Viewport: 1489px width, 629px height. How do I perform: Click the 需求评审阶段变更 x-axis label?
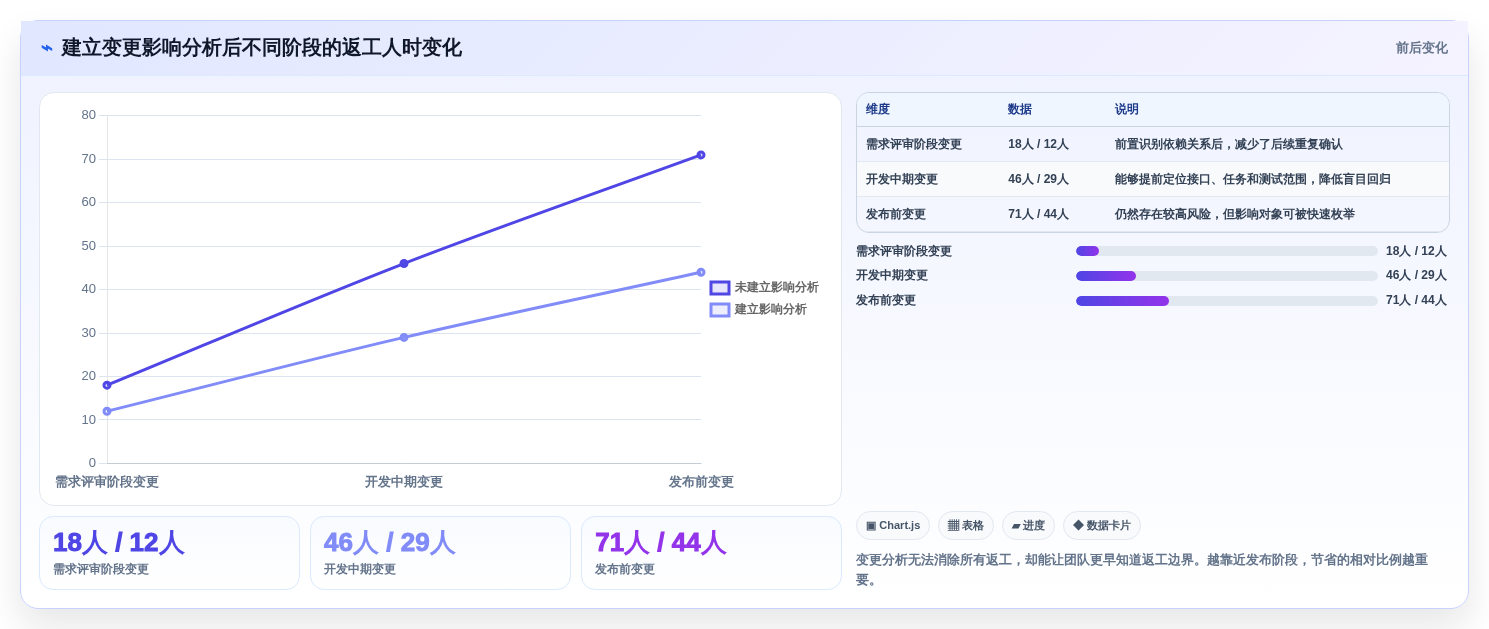click(x=107, y=482)
